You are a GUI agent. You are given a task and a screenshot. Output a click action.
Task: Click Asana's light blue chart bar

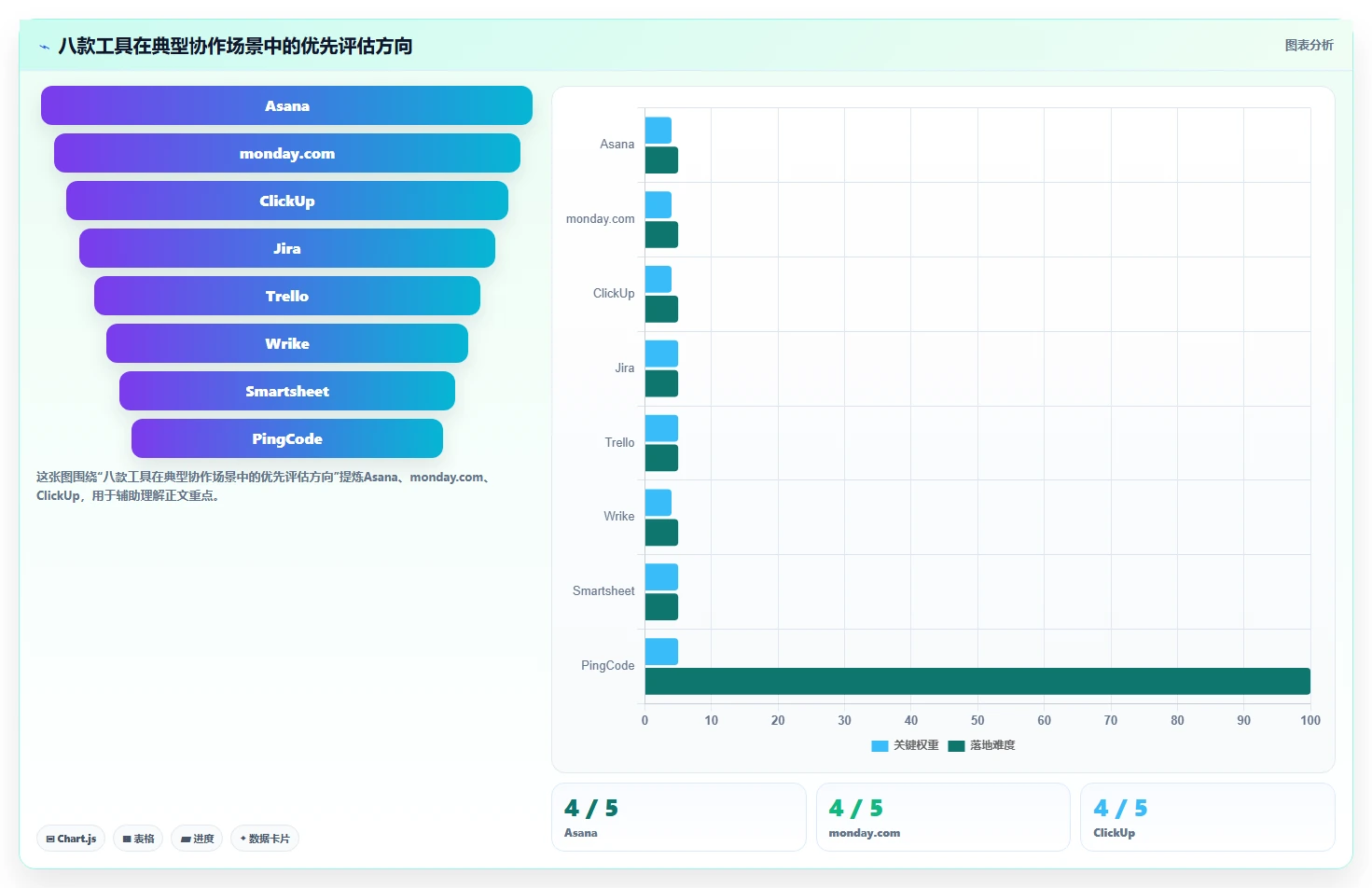[658, 131]
